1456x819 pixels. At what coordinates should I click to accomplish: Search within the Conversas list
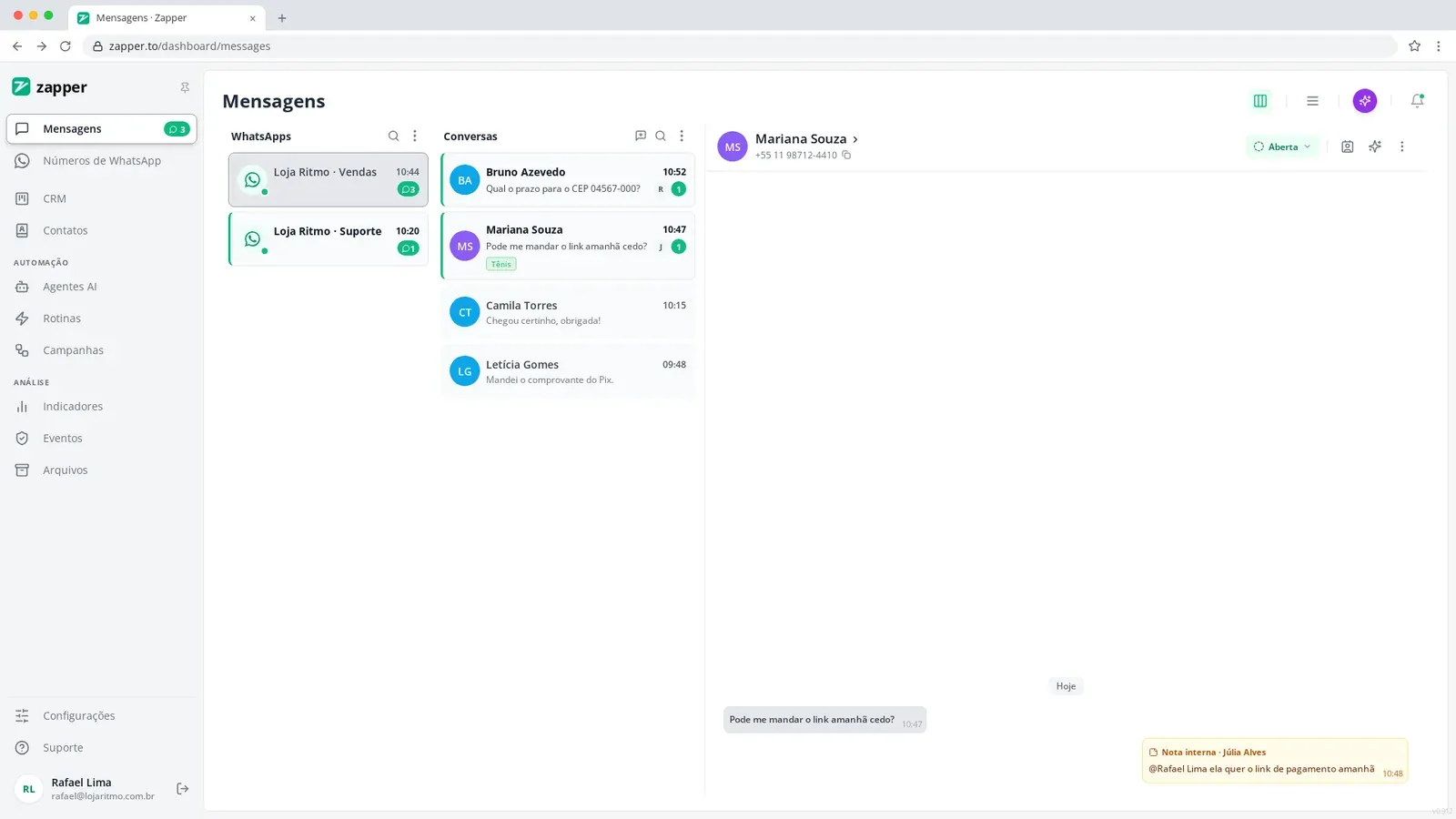coord(661,136)
